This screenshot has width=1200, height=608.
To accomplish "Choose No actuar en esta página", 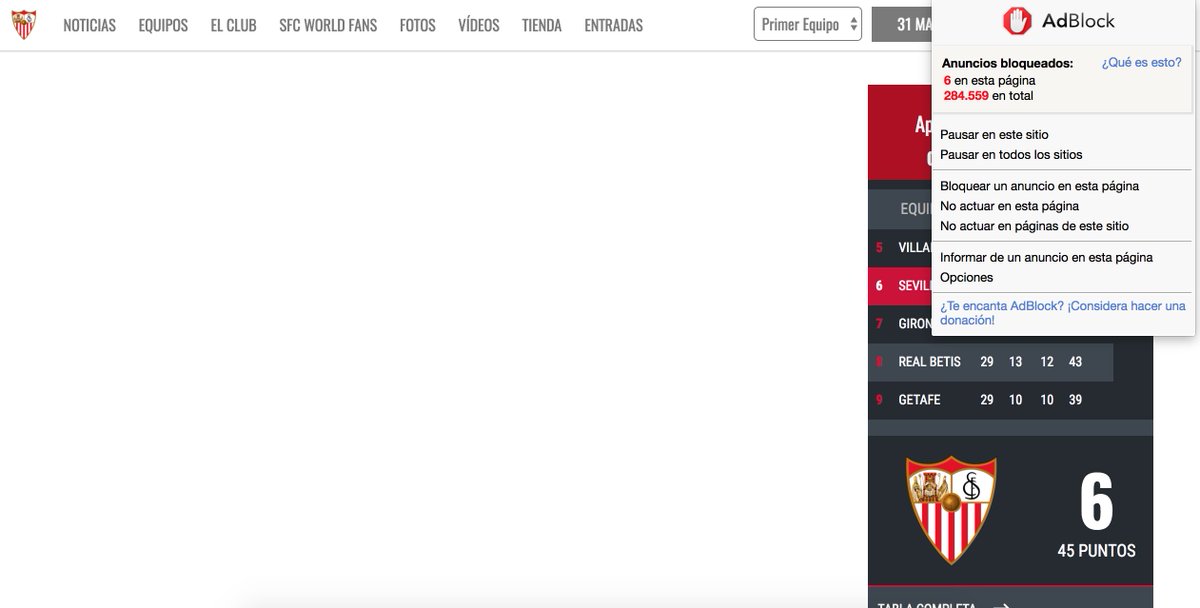I will pyautogui.click(x=1009, y=206).
